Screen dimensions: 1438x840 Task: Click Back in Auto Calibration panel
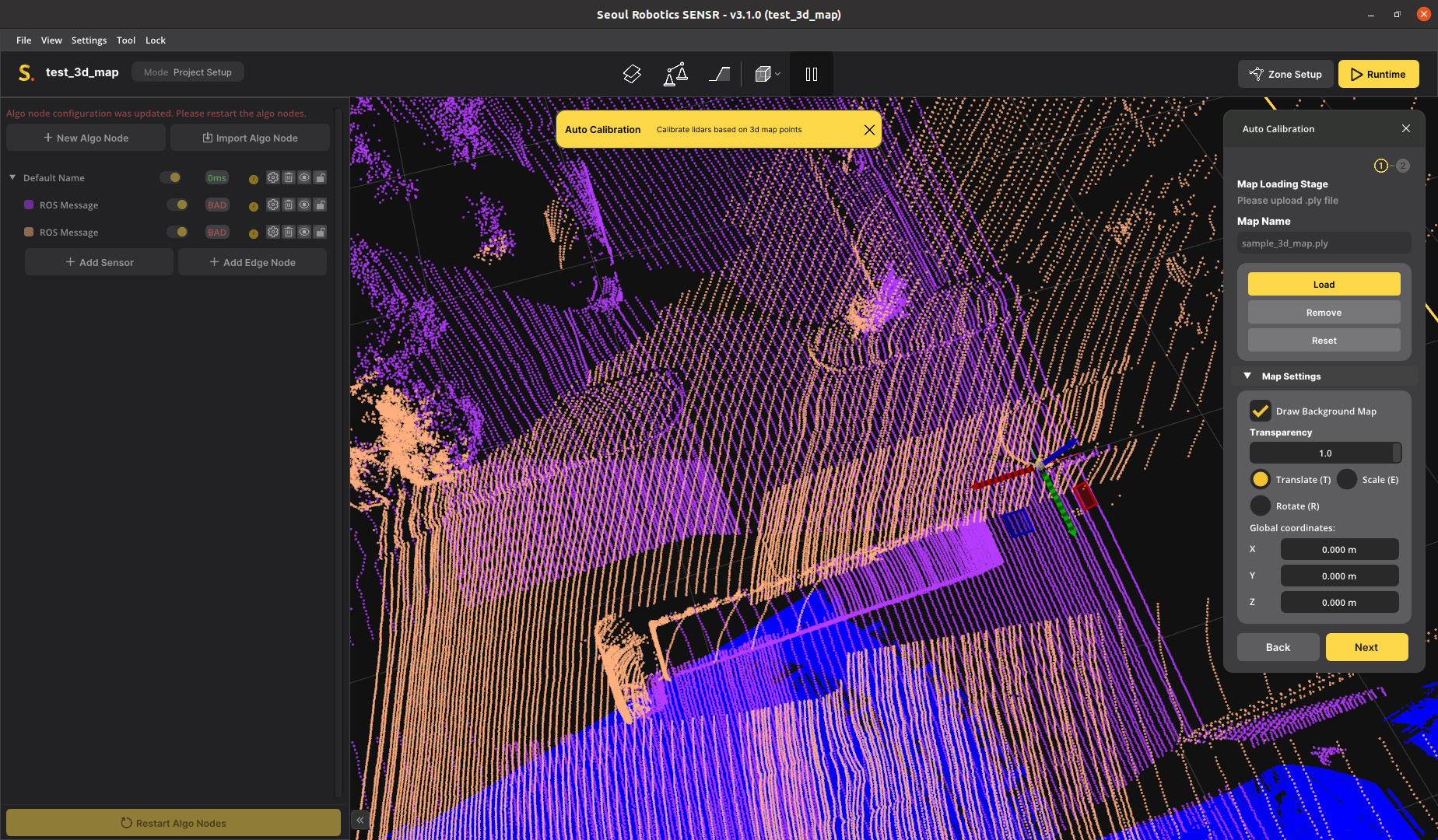coord(1278,647)
